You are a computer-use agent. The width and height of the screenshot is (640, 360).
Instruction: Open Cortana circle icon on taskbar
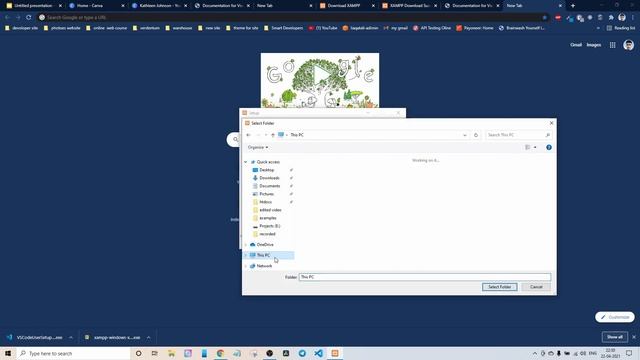(x=138, y=353)
